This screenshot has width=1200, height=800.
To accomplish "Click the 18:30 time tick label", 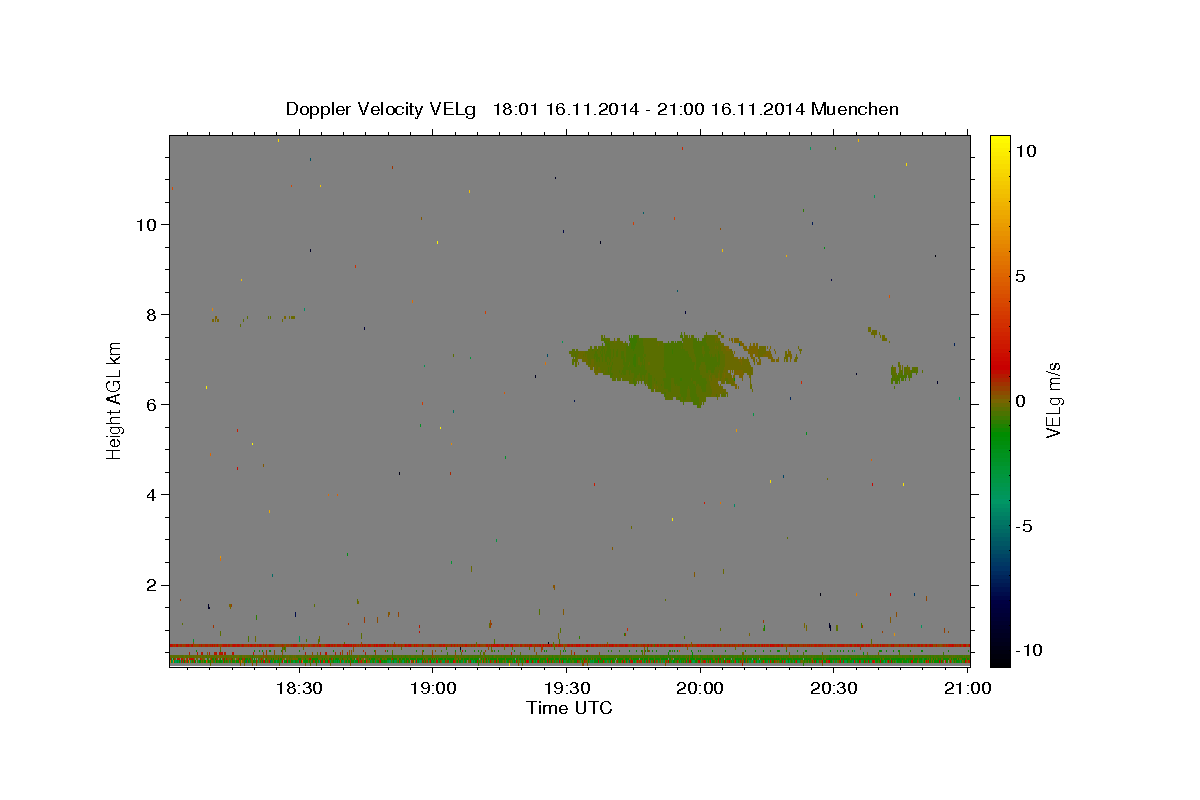I will (298, 688).
